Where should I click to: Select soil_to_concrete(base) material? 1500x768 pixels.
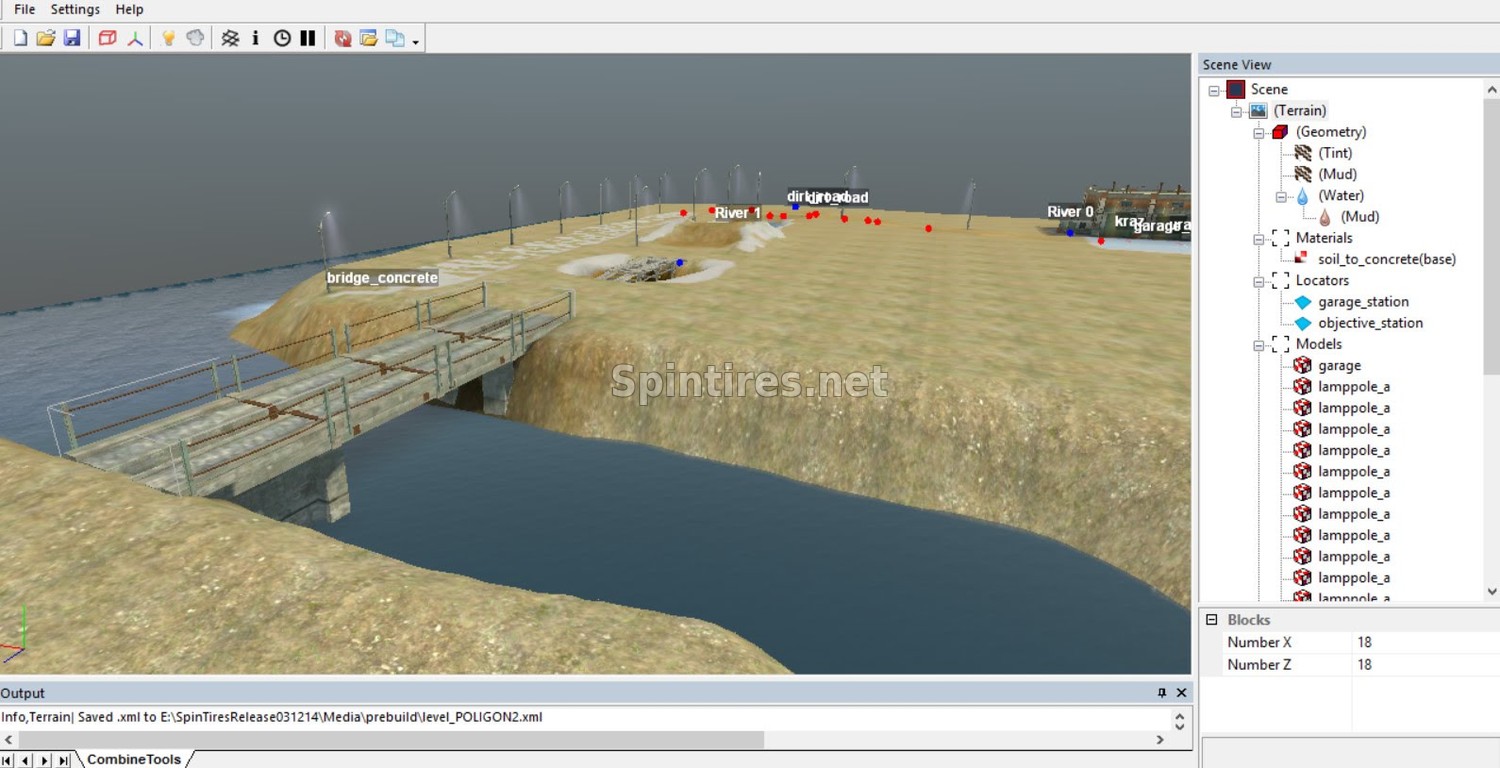1386,259
